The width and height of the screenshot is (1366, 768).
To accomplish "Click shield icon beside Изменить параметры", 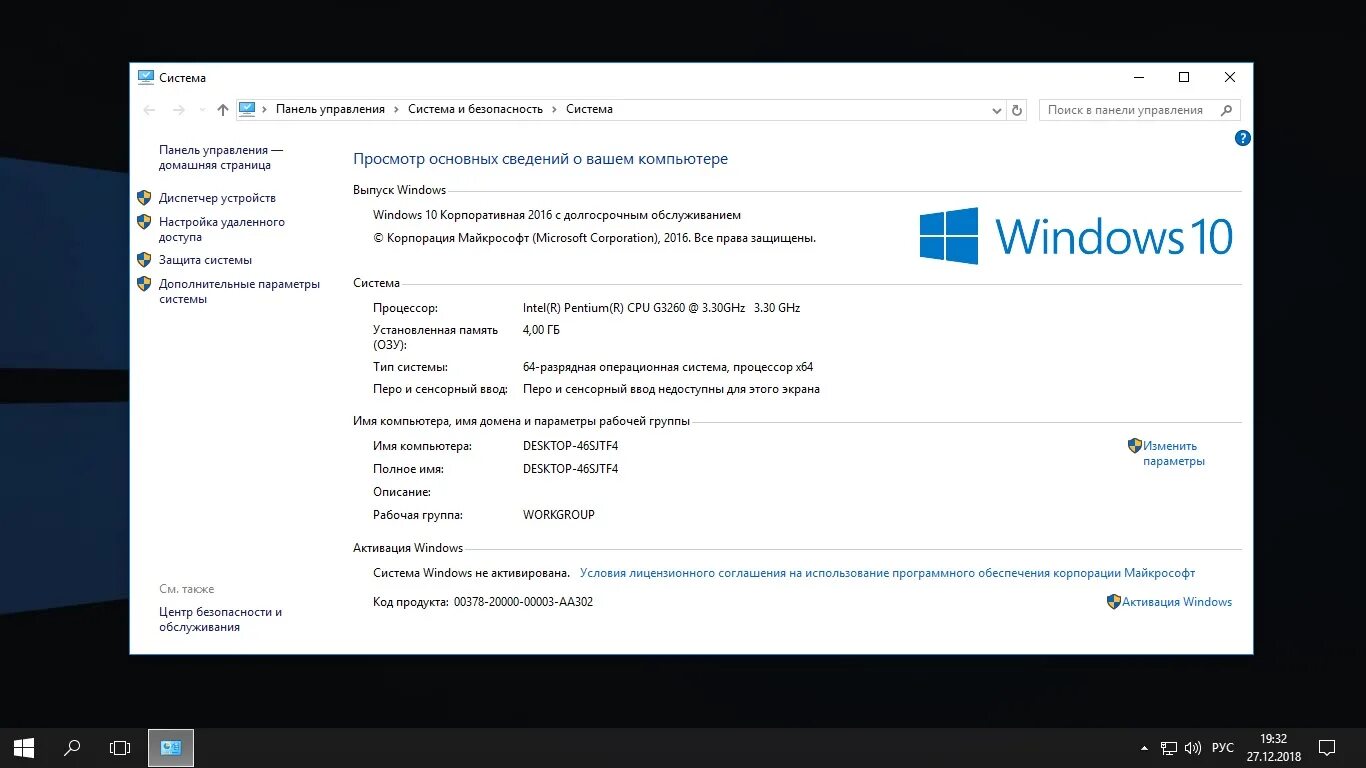I will [1135, 446].
